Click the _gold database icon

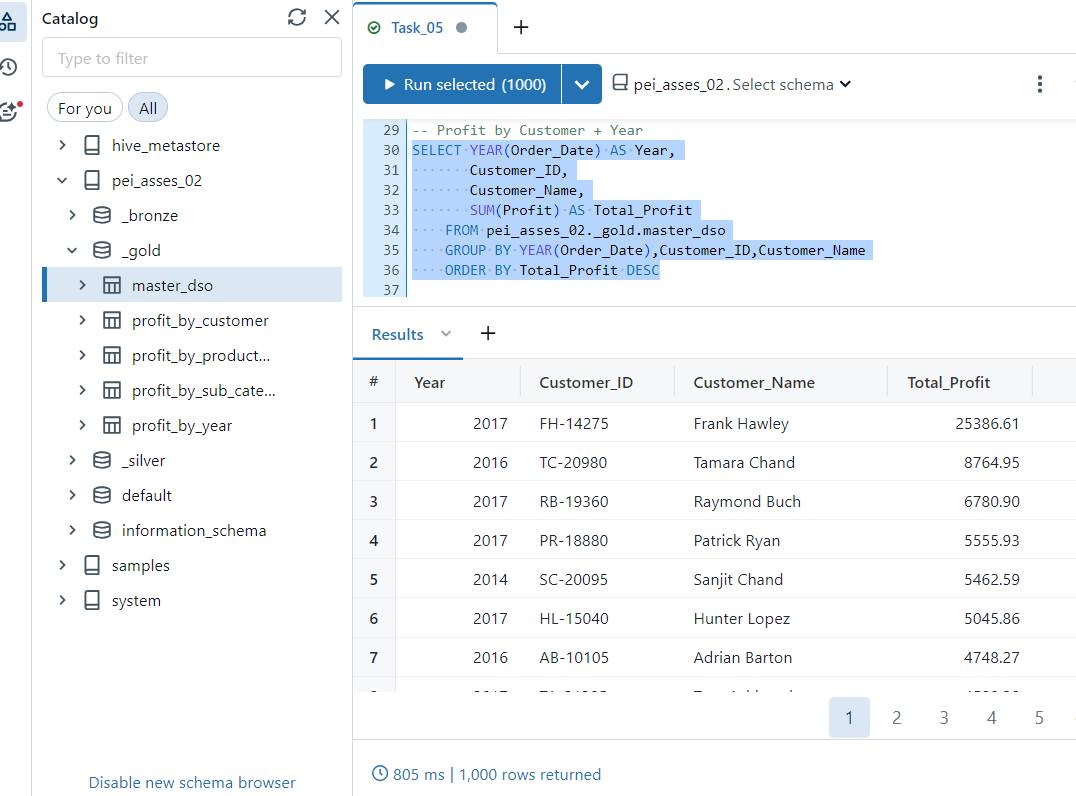click(x=102, y=250)
